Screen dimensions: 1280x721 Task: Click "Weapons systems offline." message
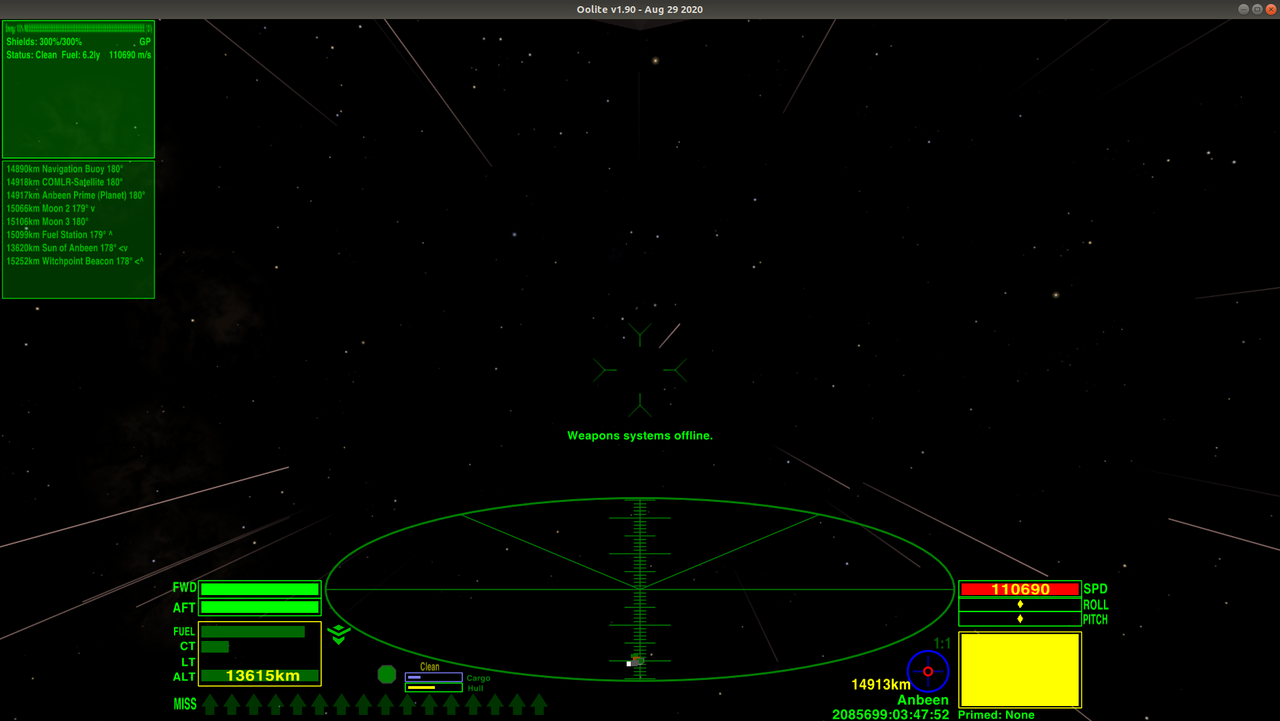pos(640,436)
